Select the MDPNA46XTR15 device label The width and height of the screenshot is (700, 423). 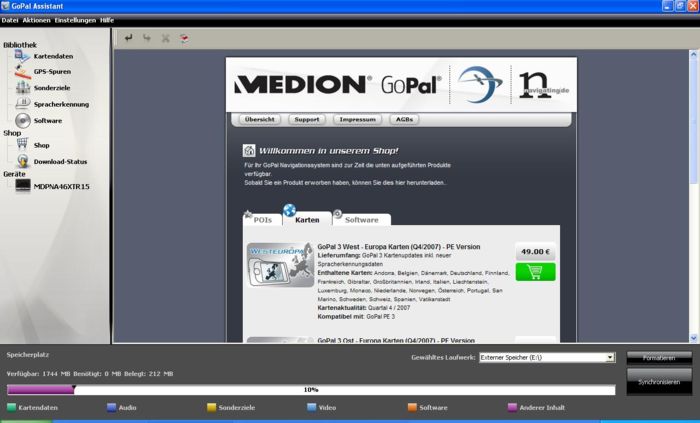(x=62, y=187)
